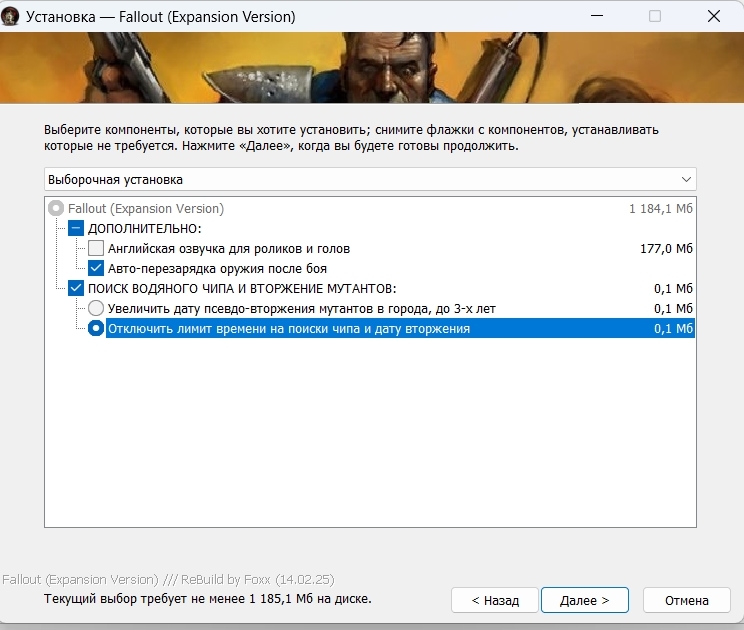This screenshot has height=630, width=744.
Task: Click the Fallout installer icon in title bar
Action: 10,17
